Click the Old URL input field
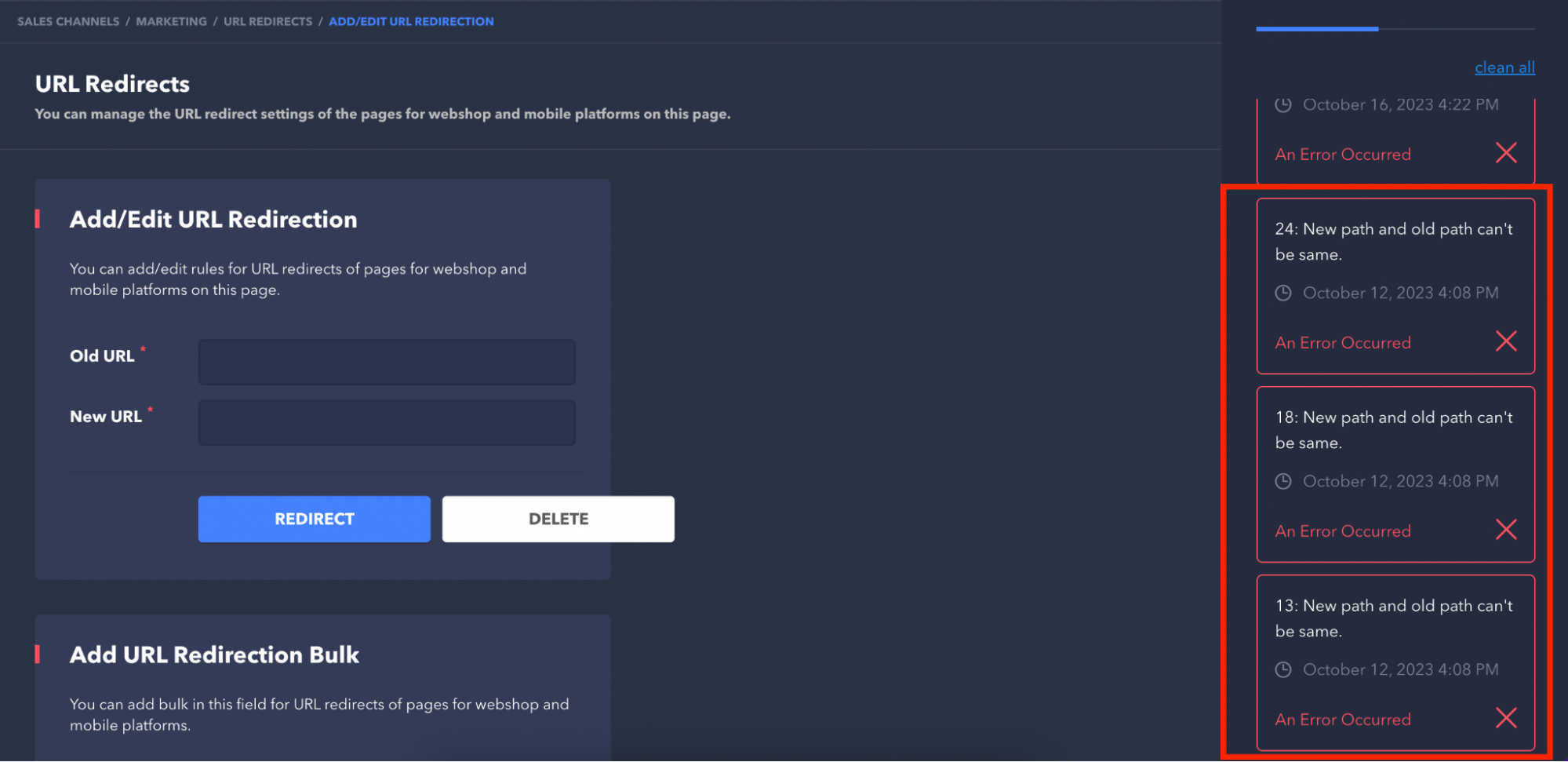 pos(387,362)
